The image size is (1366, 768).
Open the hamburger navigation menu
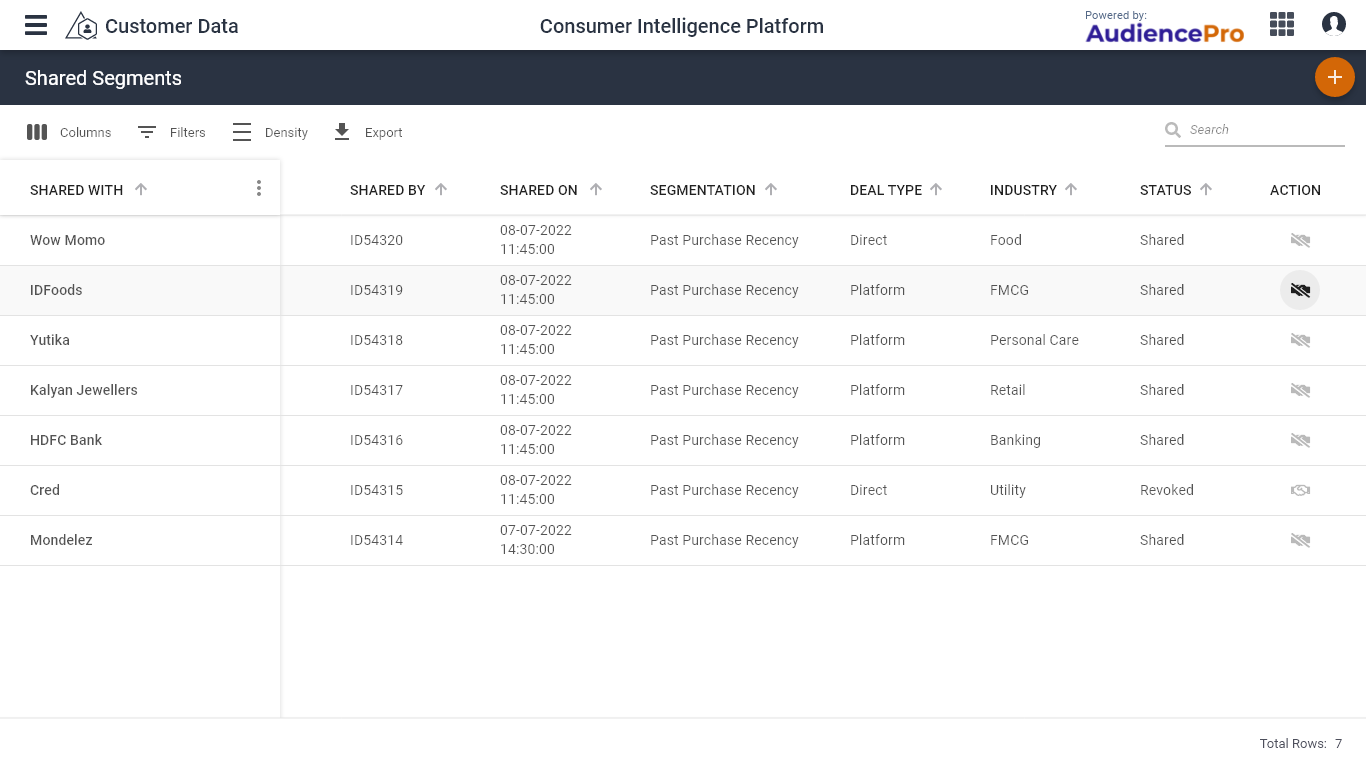(36, 25)
